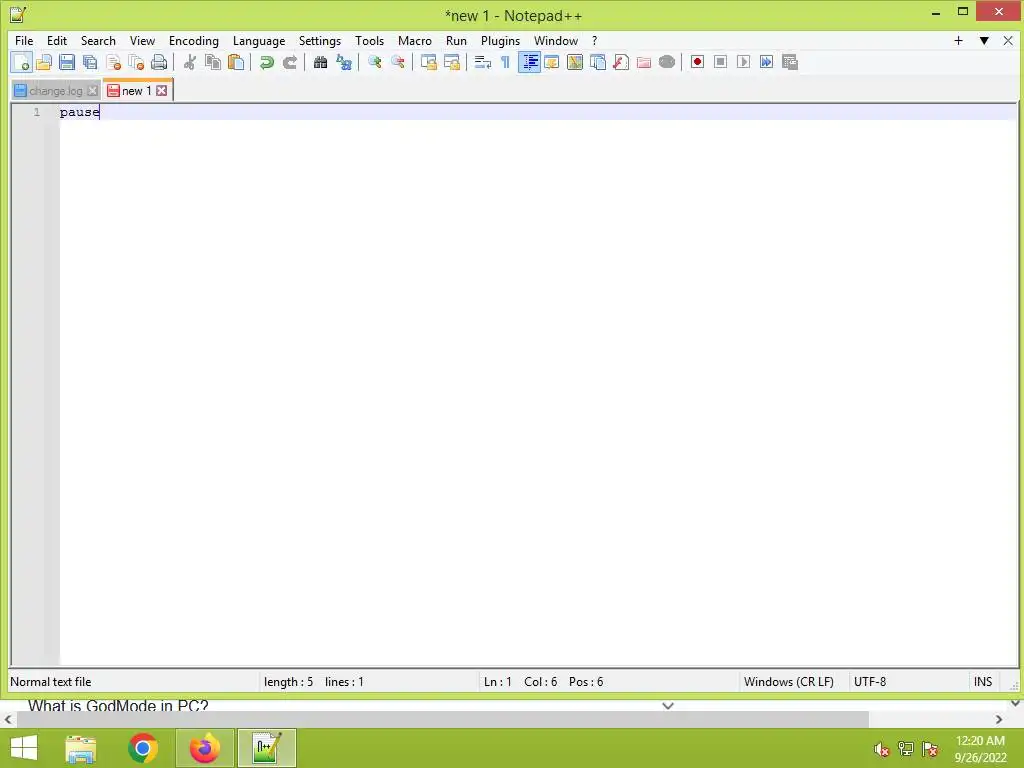Click the Copy toolbar icon
This screenshot has height=768, width=1024.
[212, 62]
